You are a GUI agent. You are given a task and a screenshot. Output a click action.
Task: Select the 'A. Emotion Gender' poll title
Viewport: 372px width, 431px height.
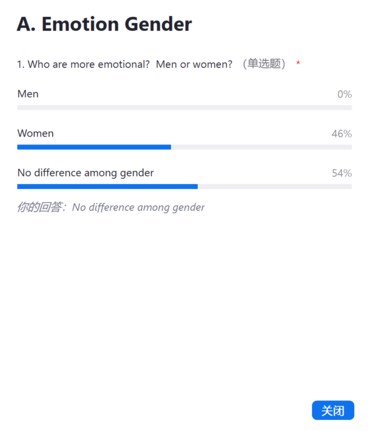(x=104, y=24)
